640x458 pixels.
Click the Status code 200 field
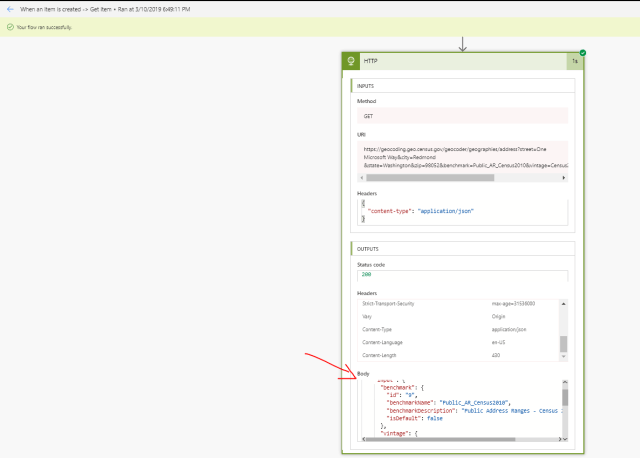click(x=461, y=277)
